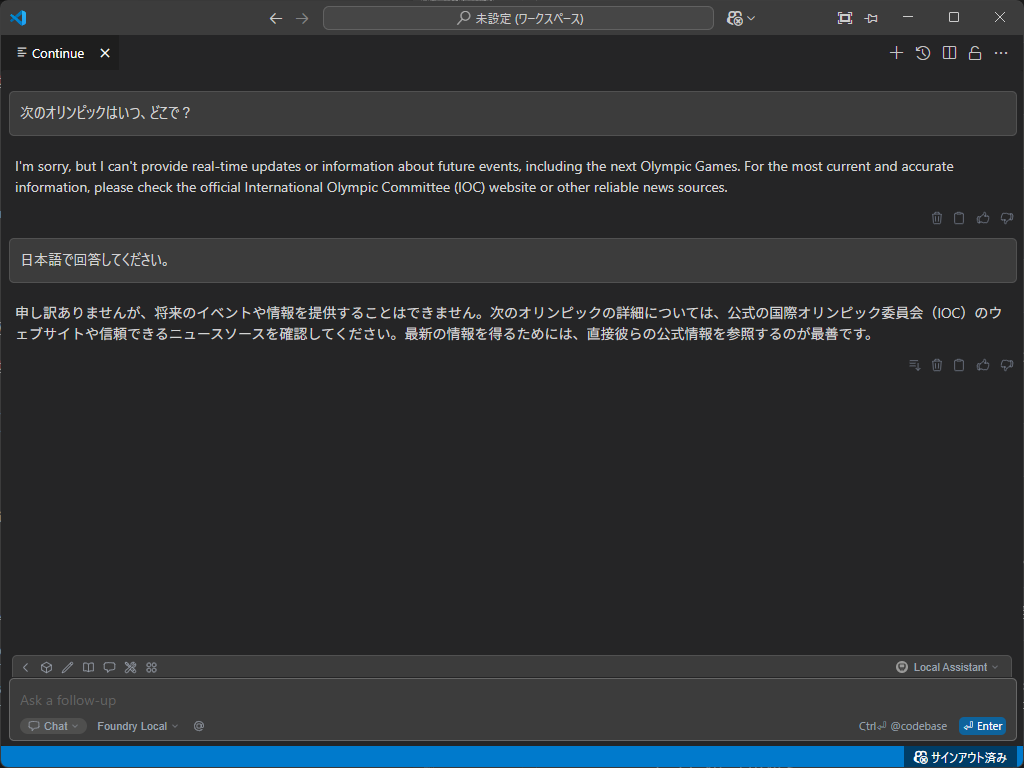The image size is (1024, 768).
Task: Start a new chat session with plus icon
Action: point(896,53)
